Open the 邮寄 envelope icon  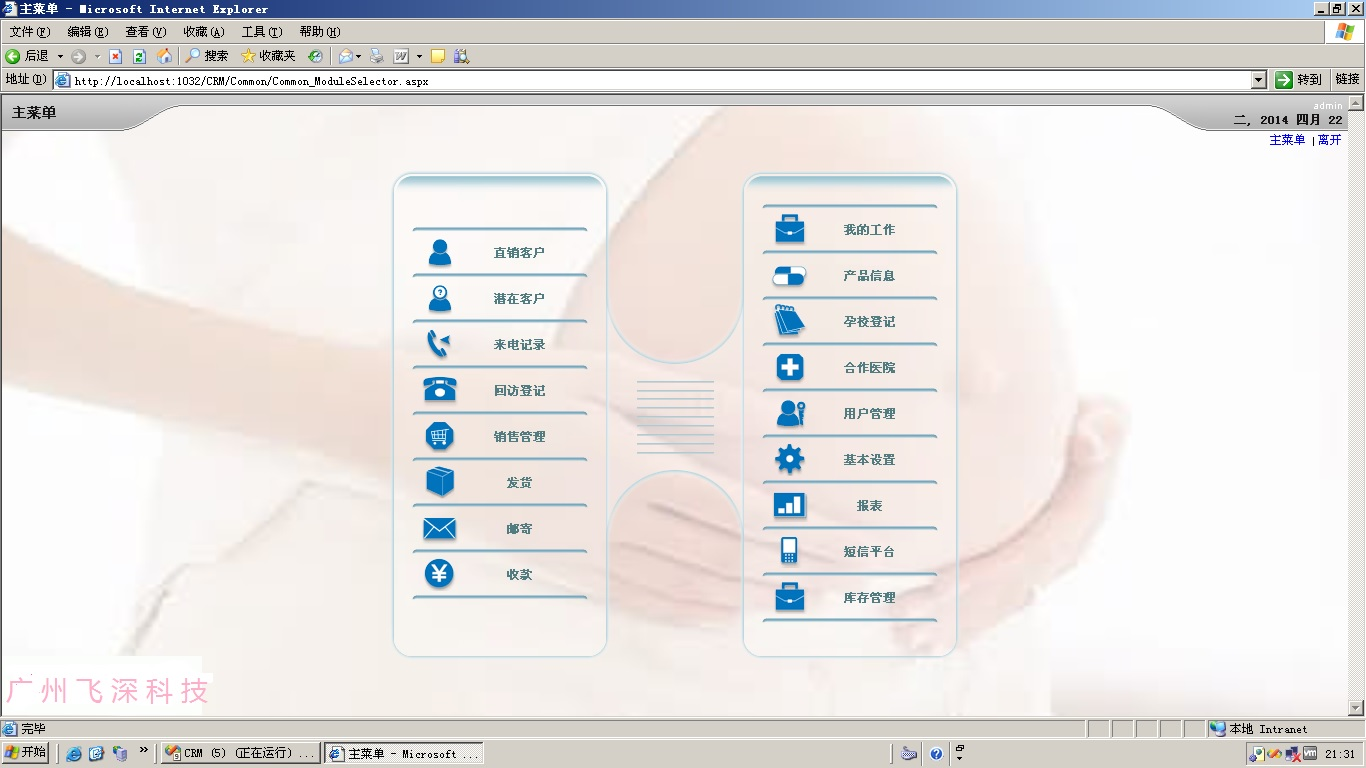click(439, 528)
